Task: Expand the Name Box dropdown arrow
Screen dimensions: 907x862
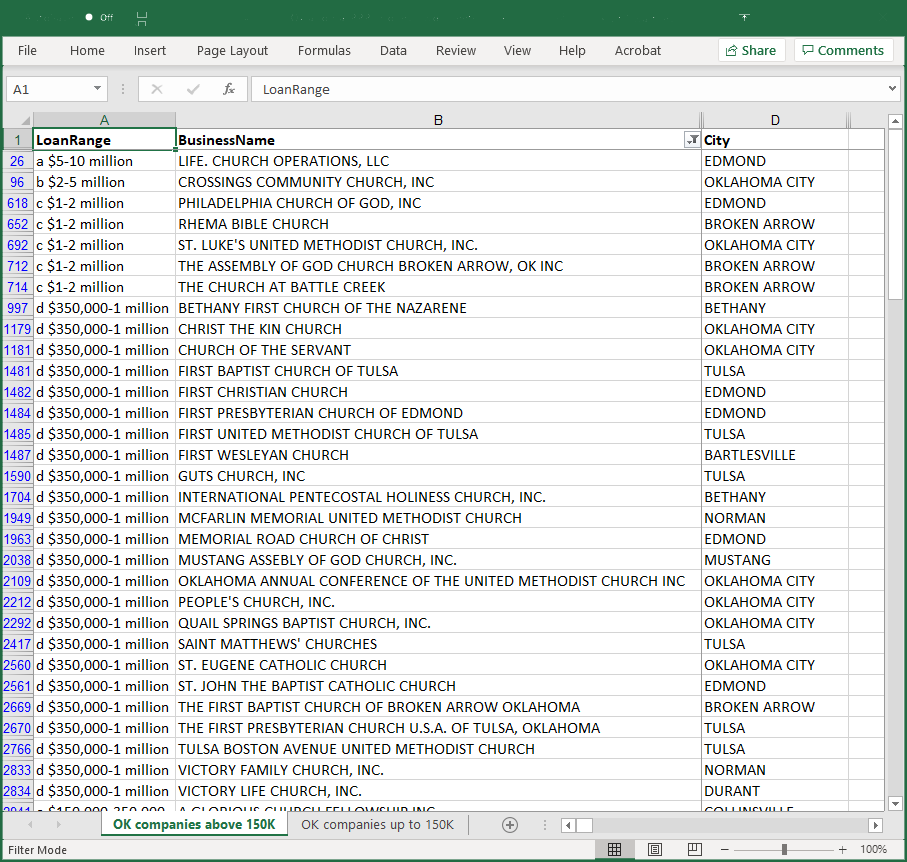Action: coord(97,89)
